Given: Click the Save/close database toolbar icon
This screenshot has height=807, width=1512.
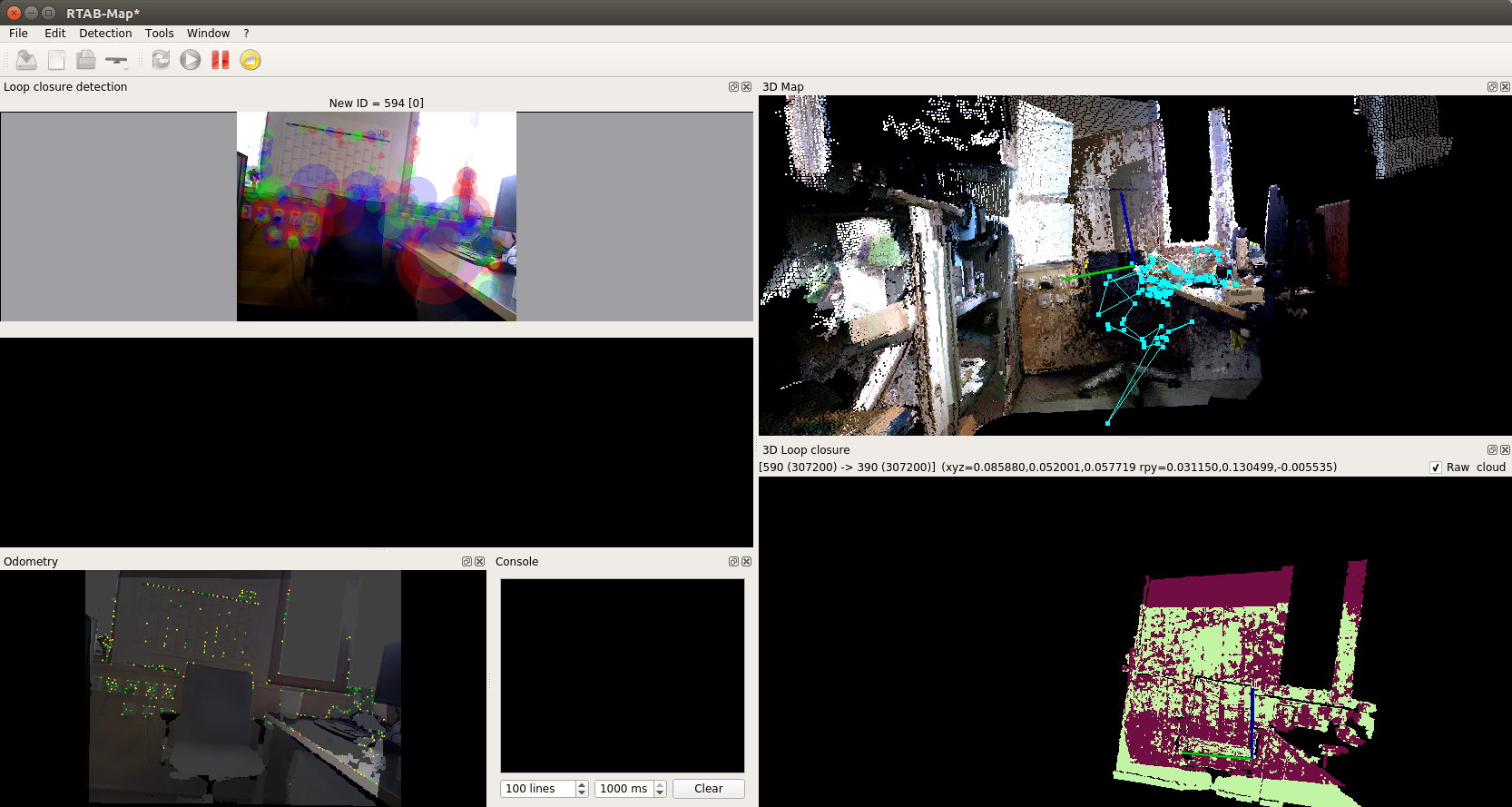Looking at the screenshot, I should click(26, 60).
